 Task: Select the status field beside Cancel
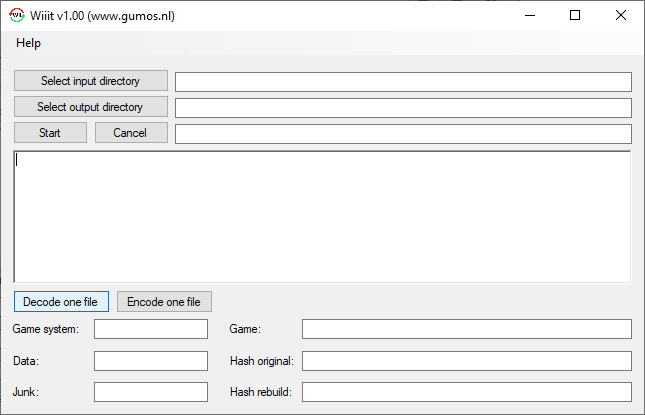403,134
